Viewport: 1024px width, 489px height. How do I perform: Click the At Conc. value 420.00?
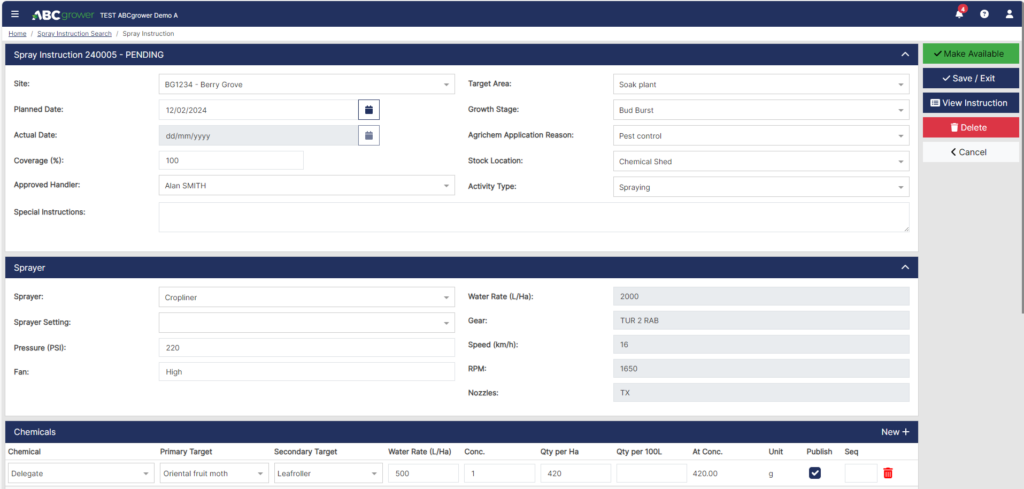tap(705, 474)
